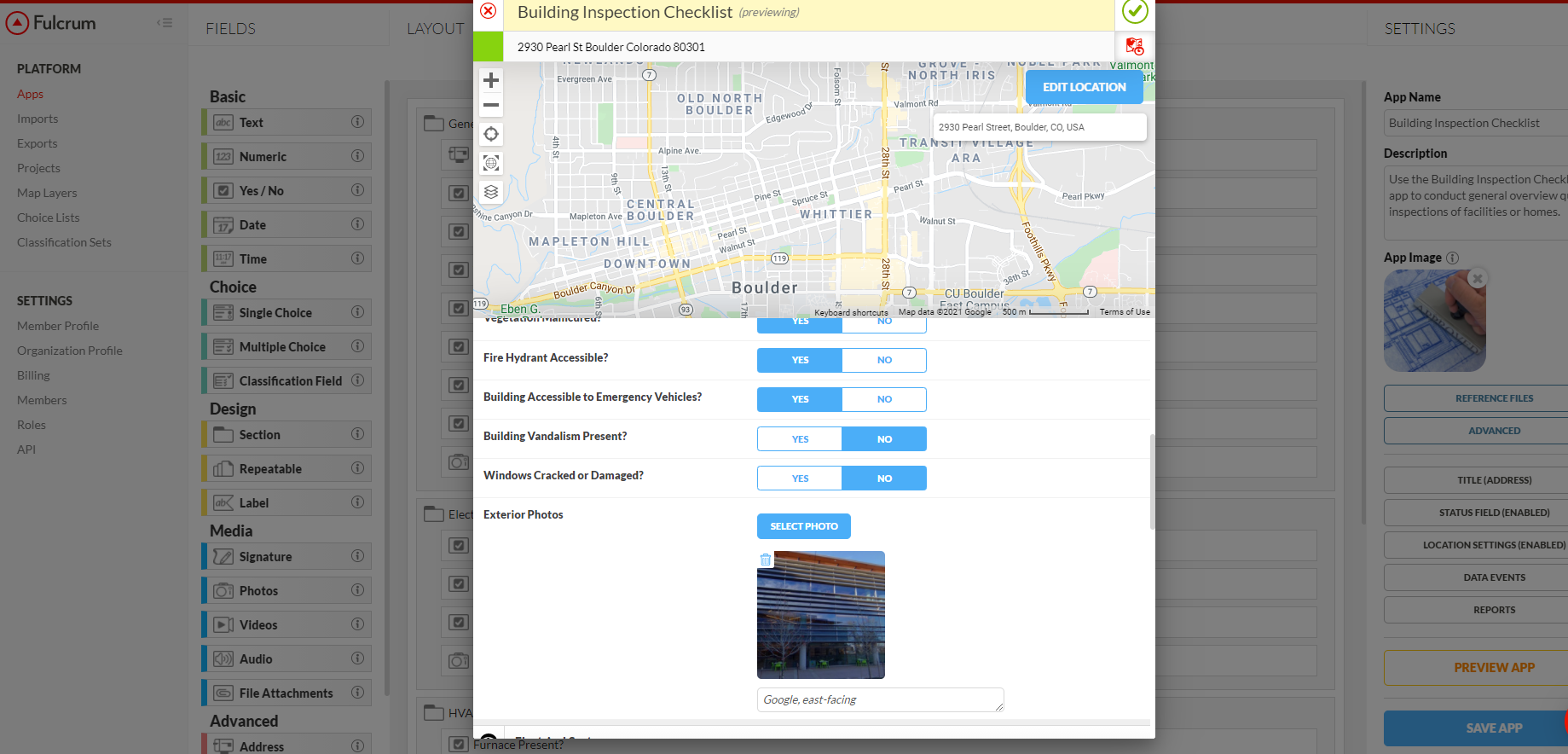Click Select Photo for Exterior Photos
The image size is (1568, 754).
pos(804,526)
